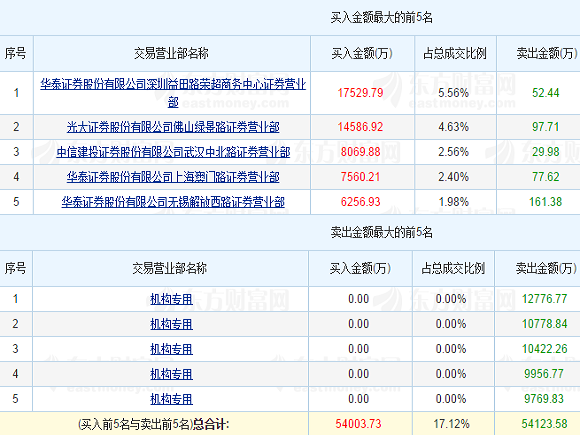Select sell amount 77.62
580x435 pixels.
point(546,177)
